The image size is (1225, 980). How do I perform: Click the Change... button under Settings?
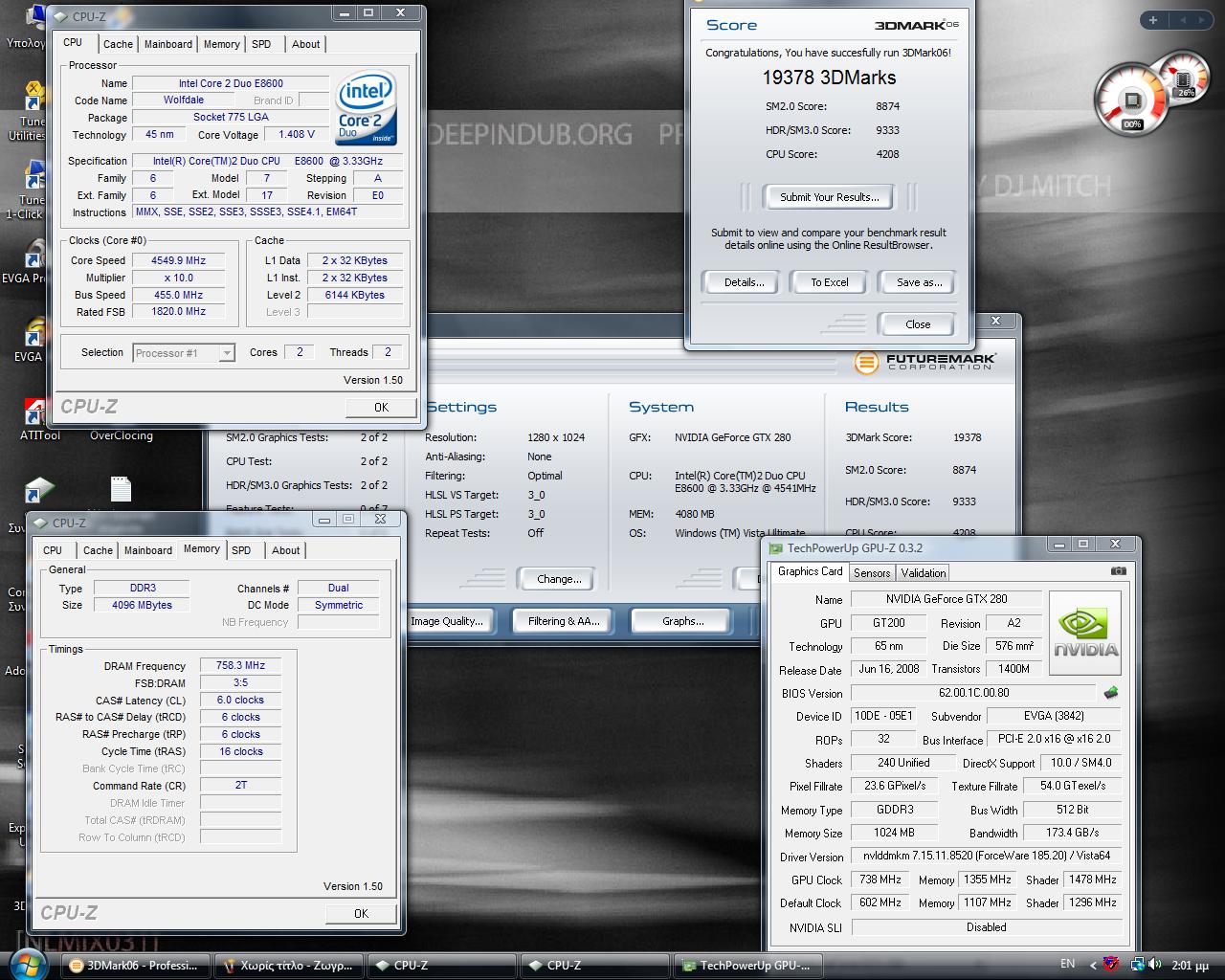click(x=559, y=579)
